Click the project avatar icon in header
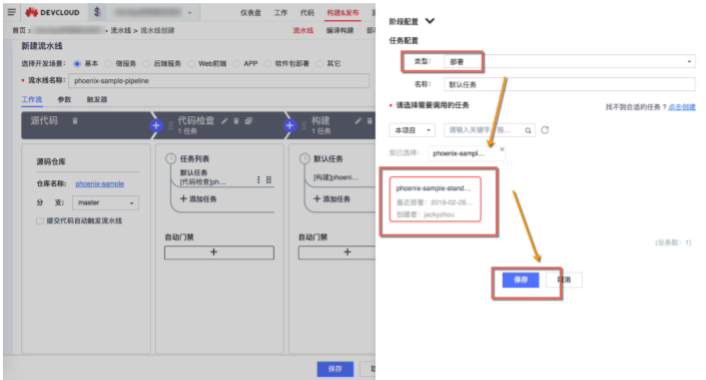This screenshot has height=380, width=706. click(x=97, y=12)
